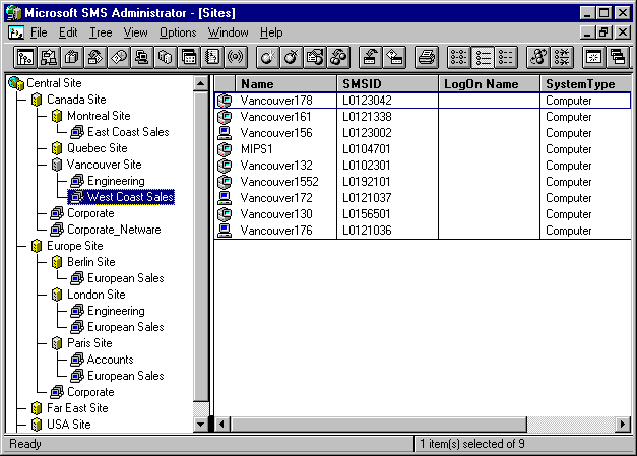This screenshot has height=456, width=637.
Task: Select Accounts under Paris Site
Action: click(x=110, y=359)
